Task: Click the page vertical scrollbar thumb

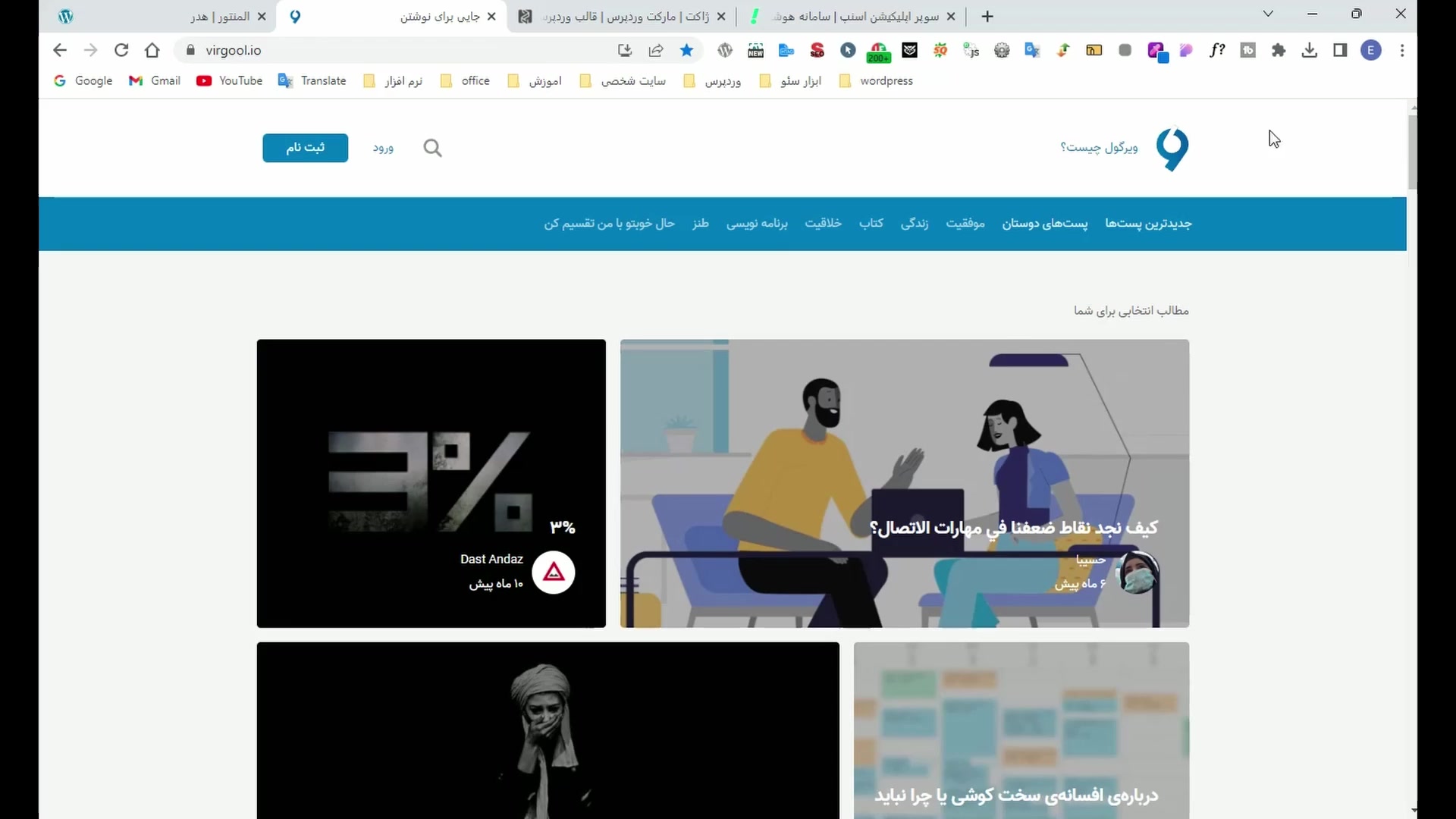Action: coord(1412,152)
